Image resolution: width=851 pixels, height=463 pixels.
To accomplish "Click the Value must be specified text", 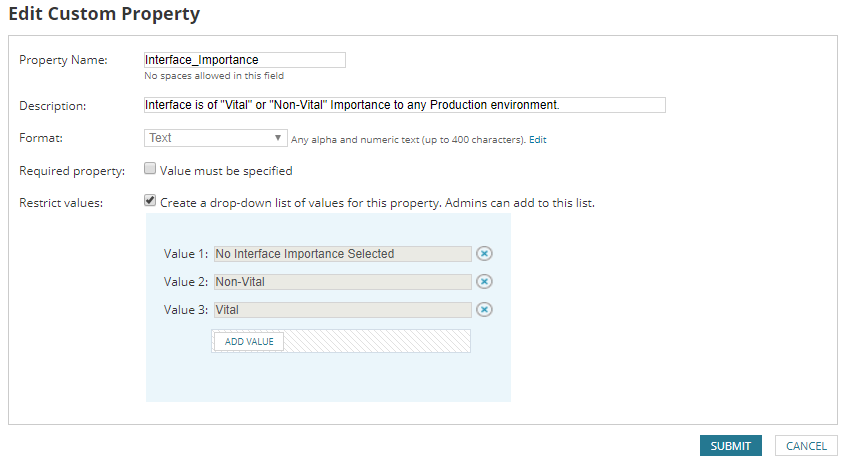I will tap(226, 171).
